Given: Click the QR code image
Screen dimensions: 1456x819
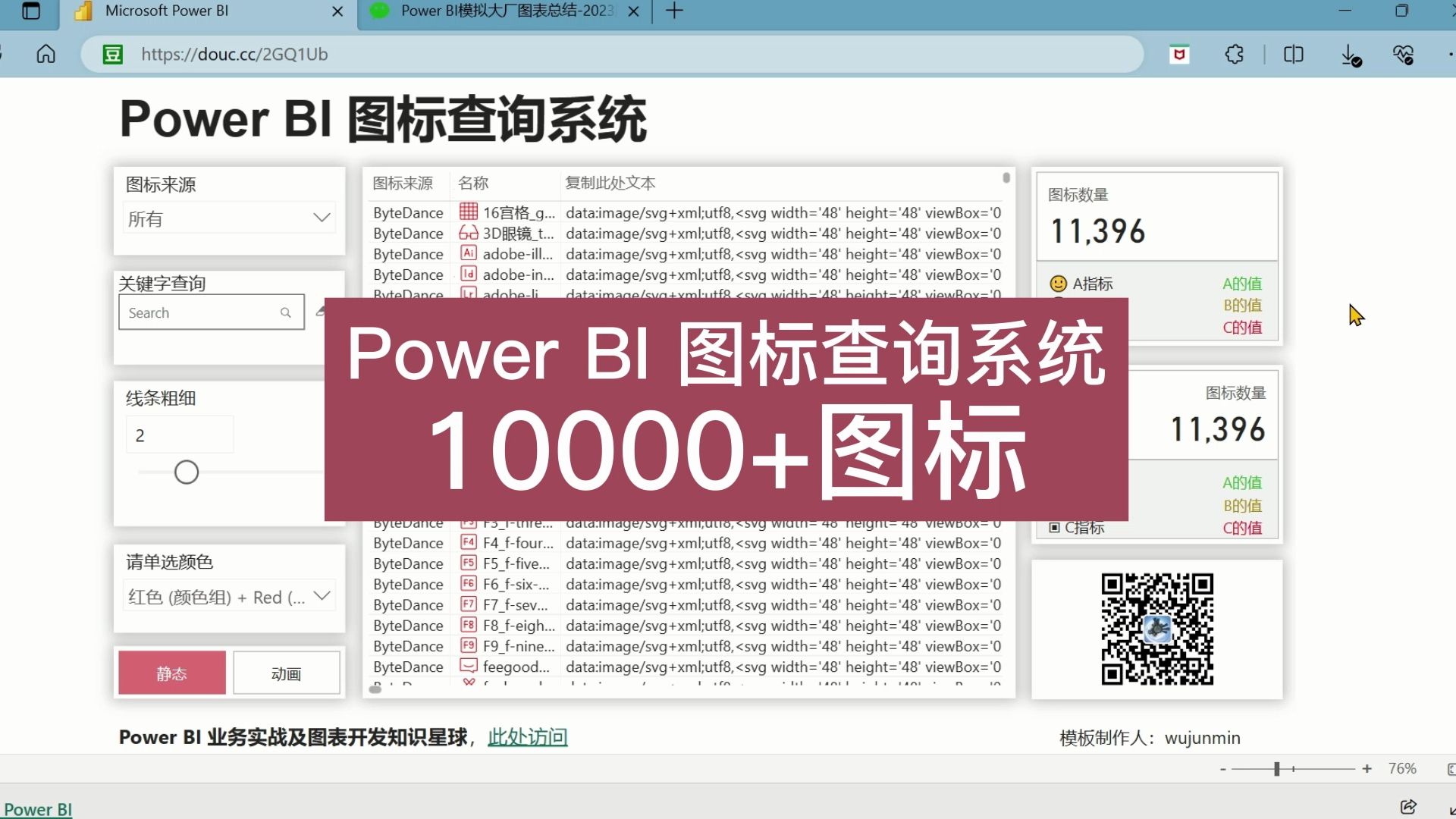Looking at the screenshot, I should 1157,629.
